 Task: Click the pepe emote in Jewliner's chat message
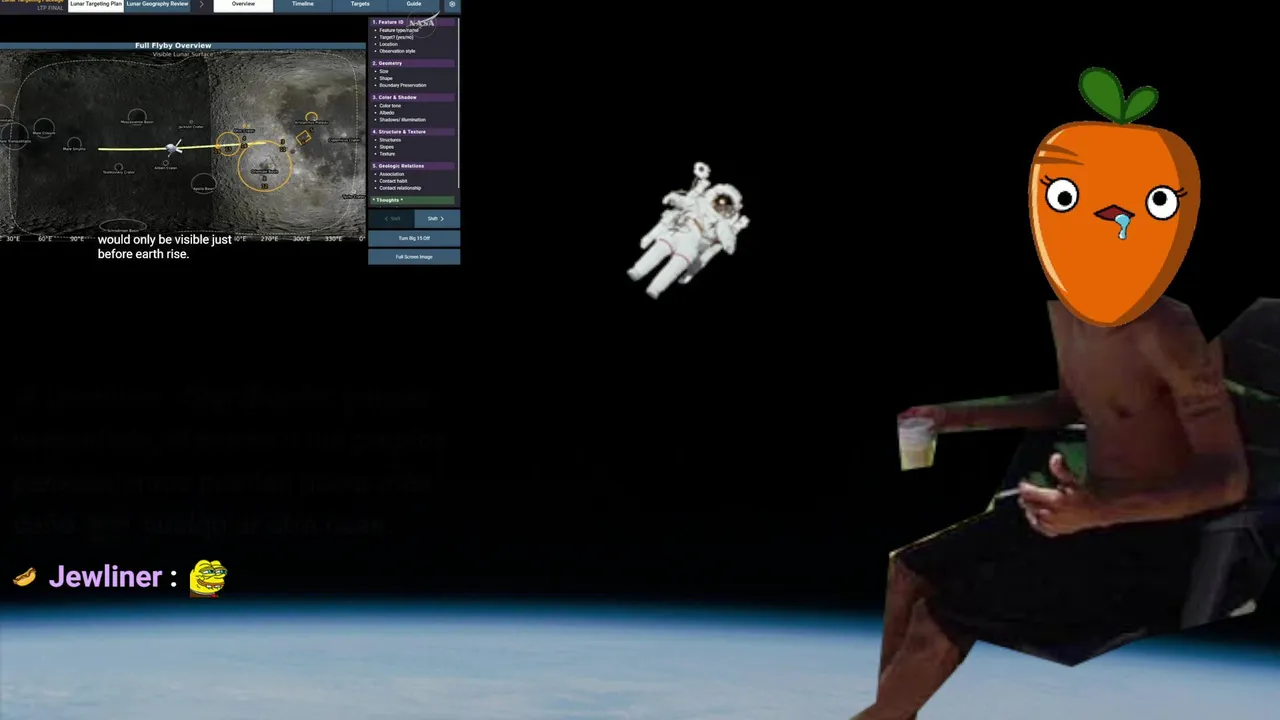pos(208,577)
